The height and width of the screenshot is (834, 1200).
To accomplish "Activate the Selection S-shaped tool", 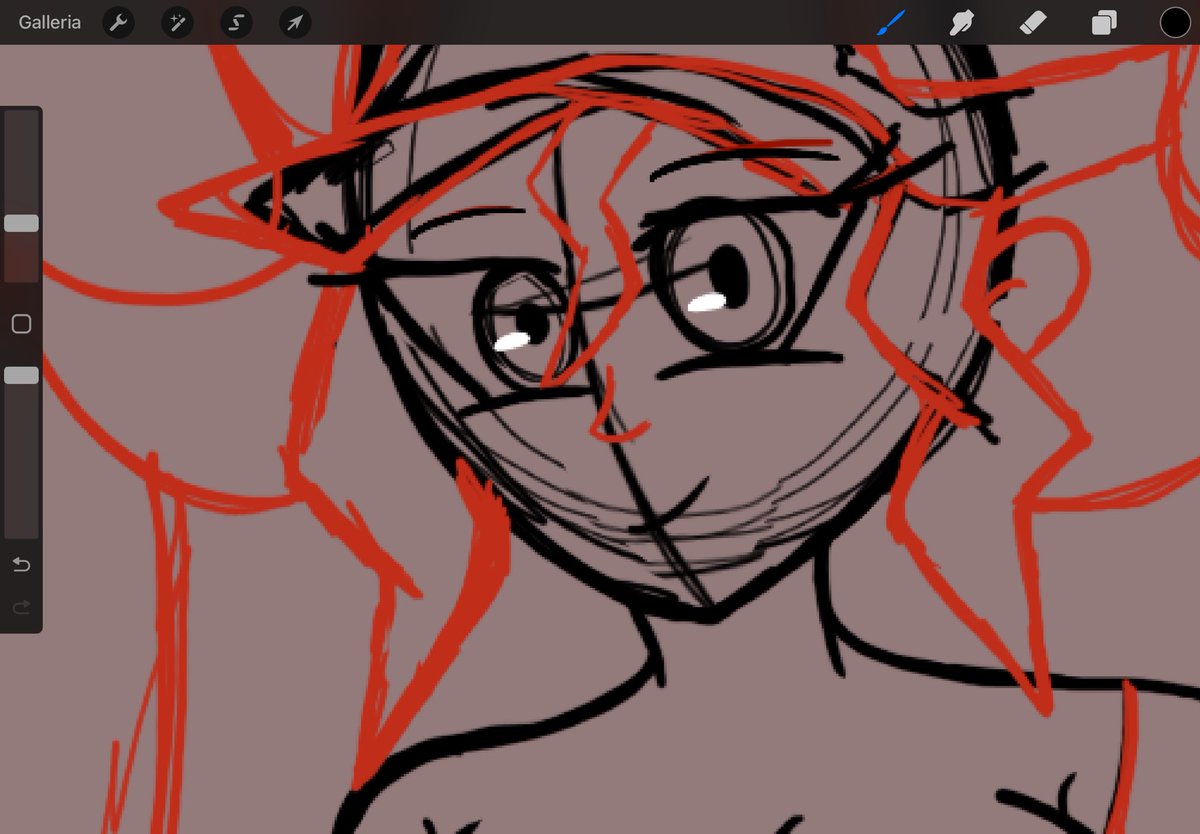I will [236, 22].
